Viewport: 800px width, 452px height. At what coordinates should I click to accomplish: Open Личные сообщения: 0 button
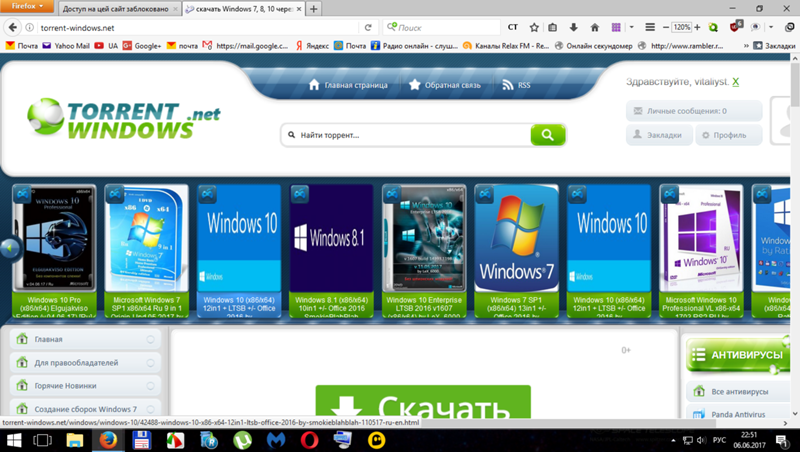coord(694,111)
